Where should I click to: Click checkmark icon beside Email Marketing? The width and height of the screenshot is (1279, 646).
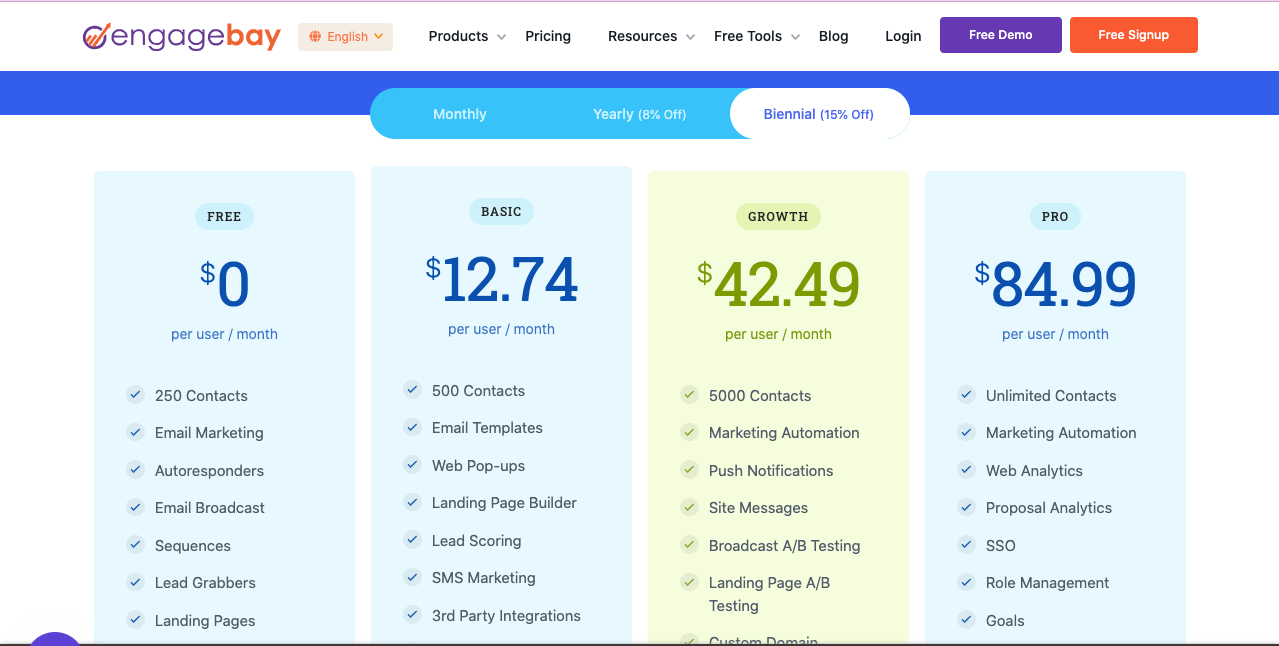[x=135, y=432]
